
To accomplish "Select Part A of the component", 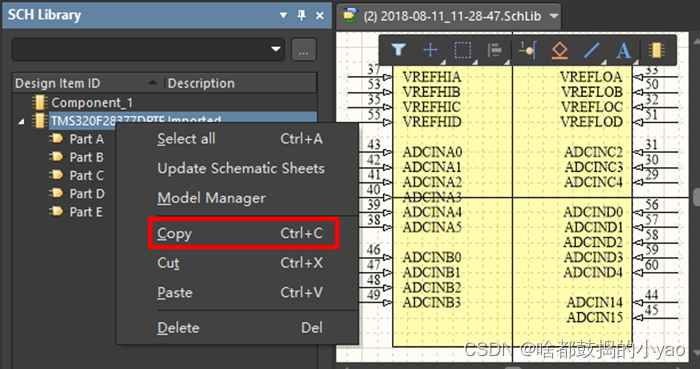I will pyautogui.click(x=87, y=139).
